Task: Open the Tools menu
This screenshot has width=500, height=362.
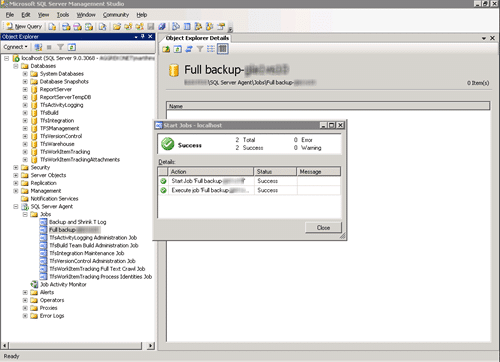Action: click(63, 15)
